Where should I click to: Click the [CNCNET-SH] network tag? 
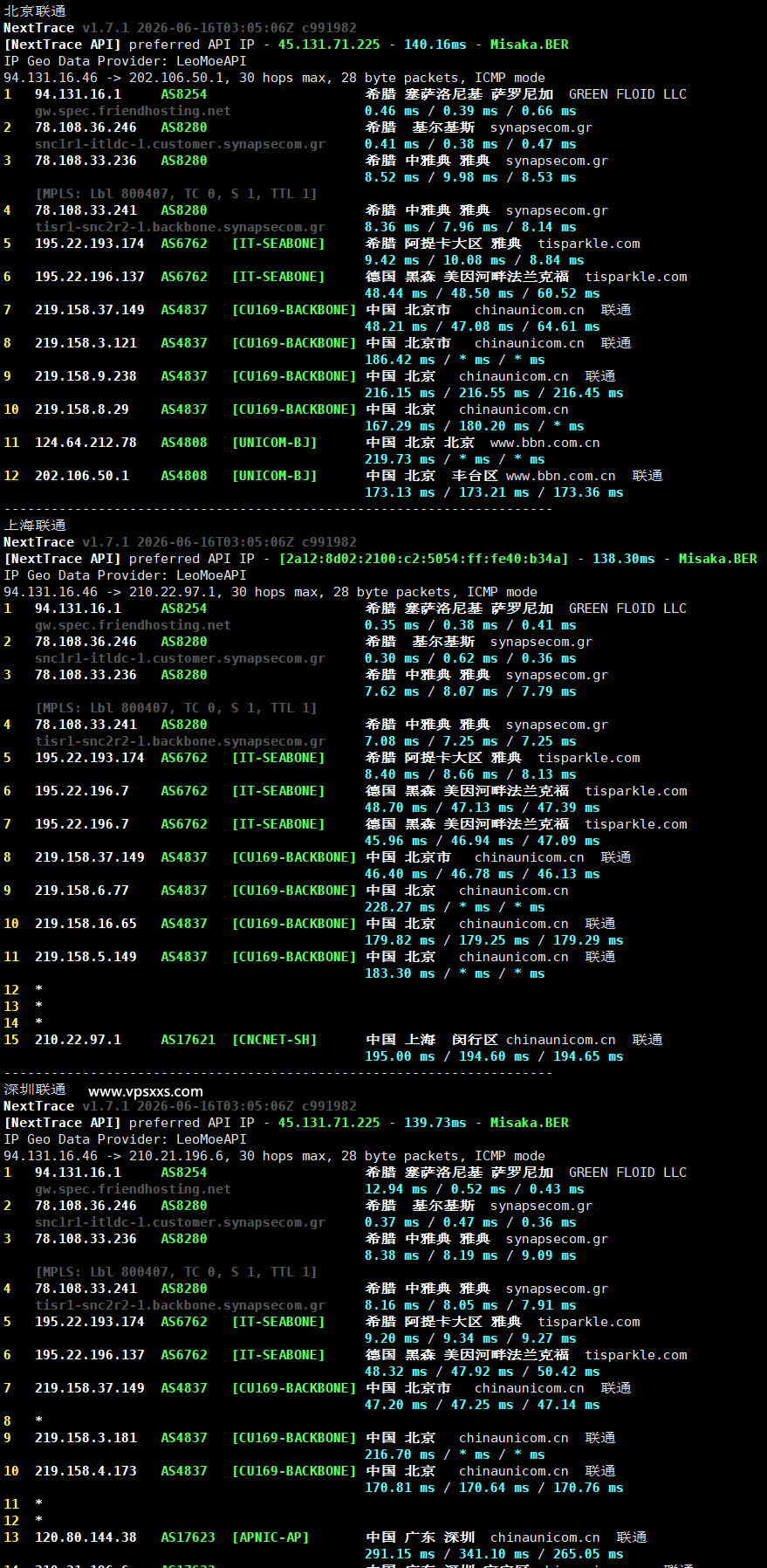274,1040
